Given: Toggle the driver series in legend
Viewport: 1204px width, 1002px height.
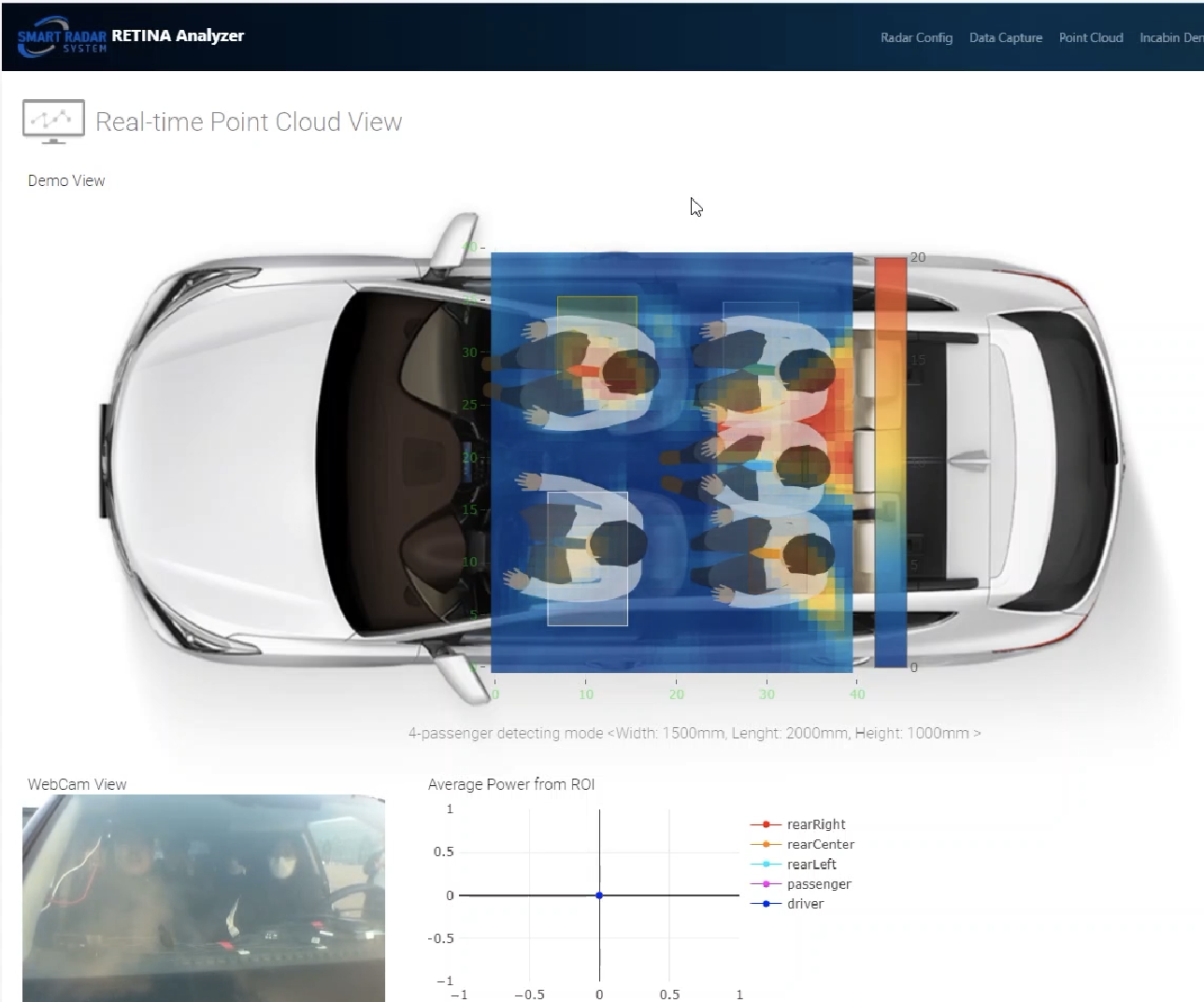Looking at the screenshot, I should tap(805, 904).
